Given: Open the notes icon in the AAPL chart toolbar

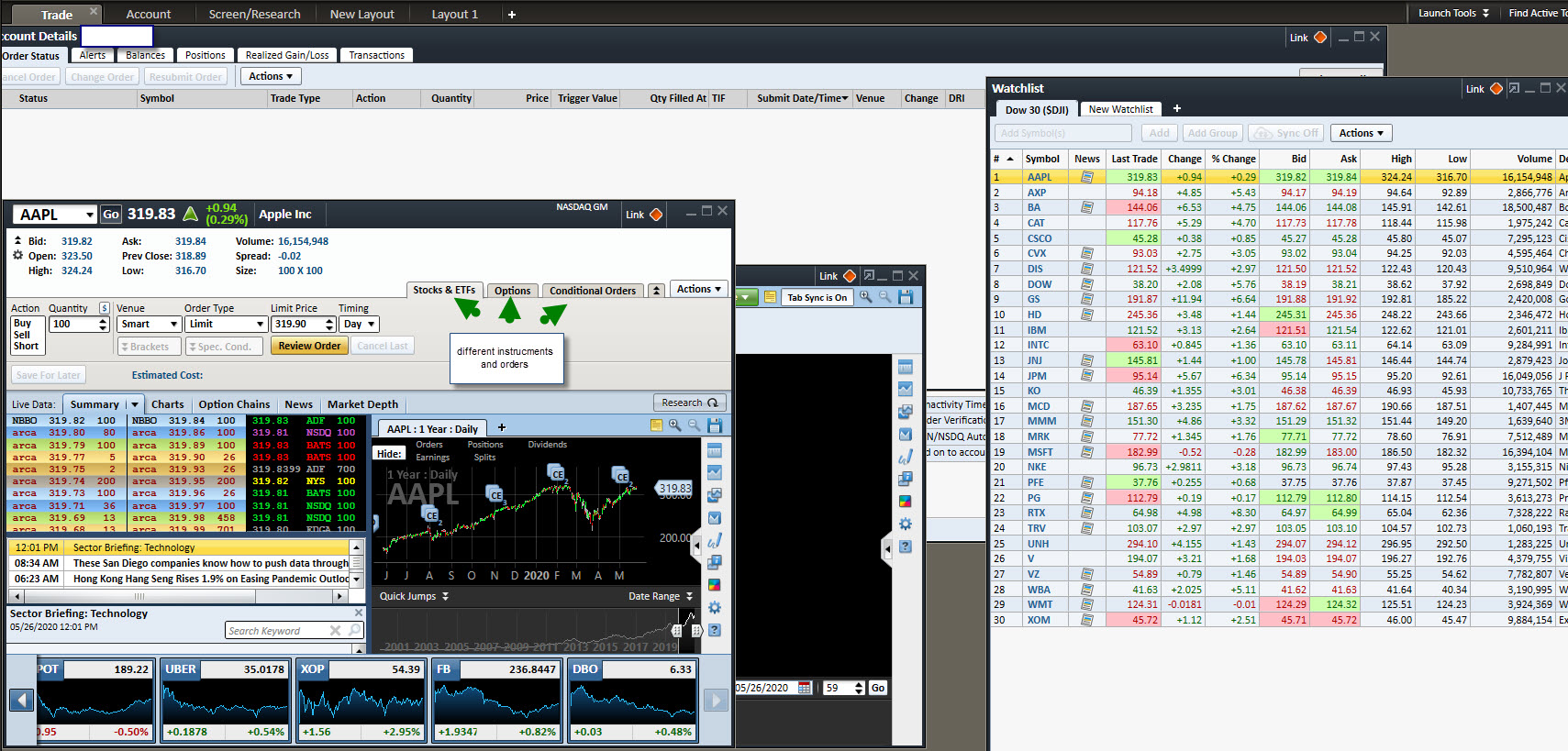Looking at the screenshot, I should [656, 425].
